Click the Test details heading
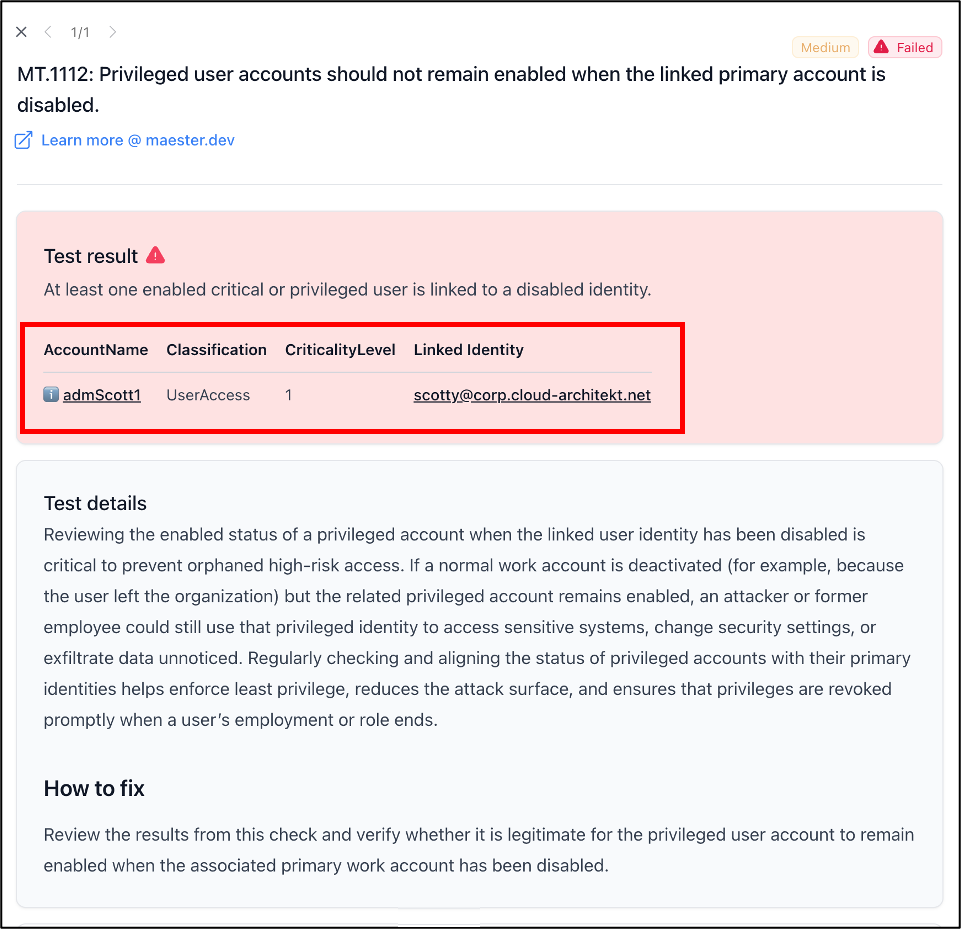This screenshot has width=962, height=930. 95,503
